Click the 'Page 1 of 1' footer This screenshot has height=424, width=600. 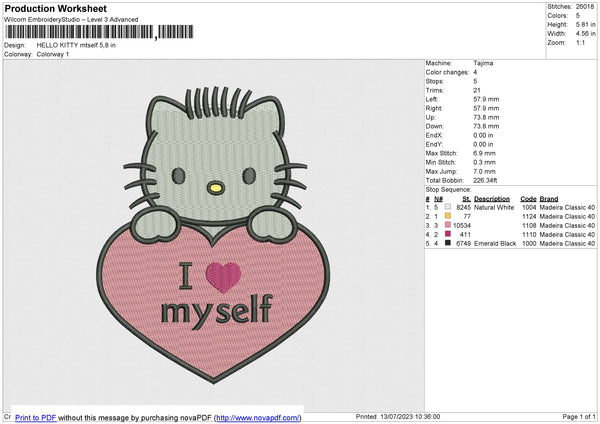point(579,416)
